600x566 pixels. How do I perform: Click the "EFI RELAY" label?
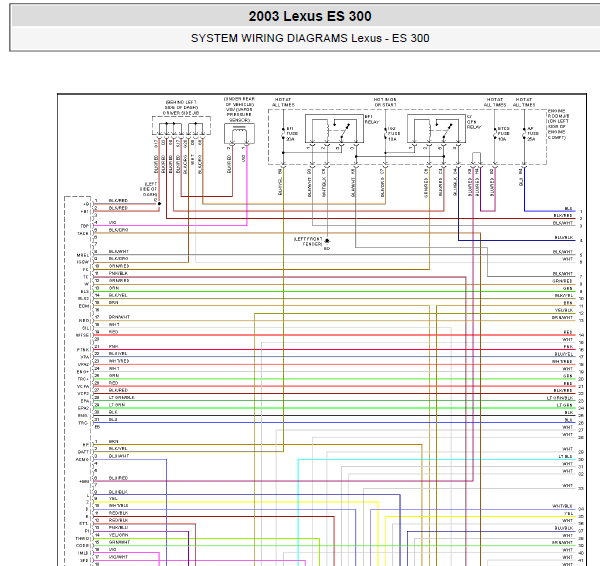coord(372,119)
